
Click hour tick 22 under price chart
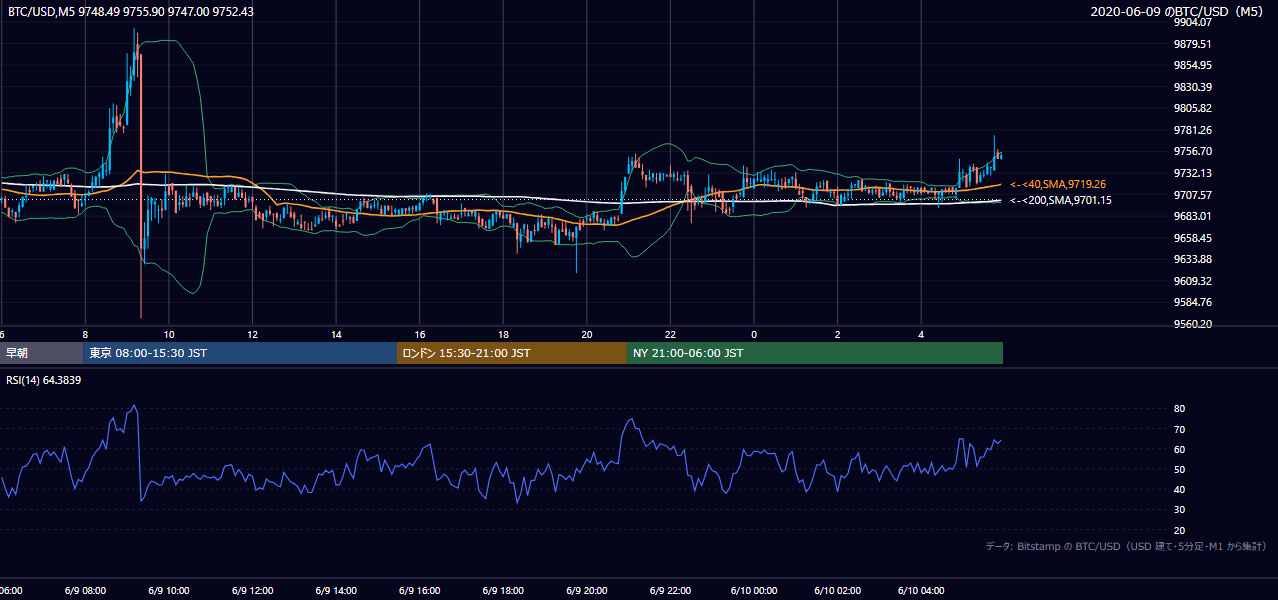(x=670, y=334)
